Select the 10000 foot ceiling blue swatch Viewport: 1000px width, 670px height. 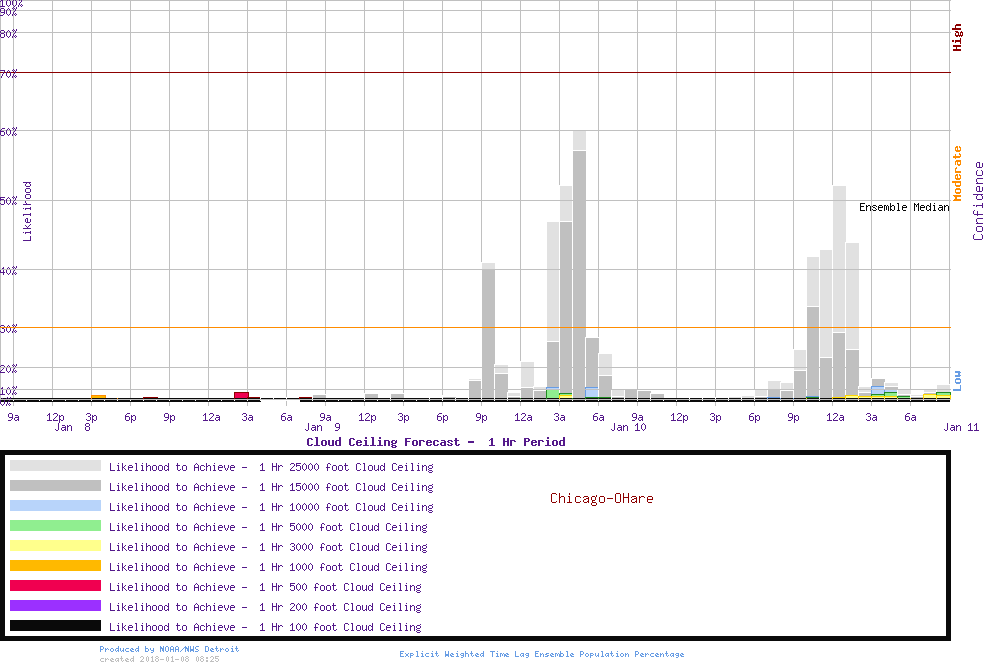[55, 506]
